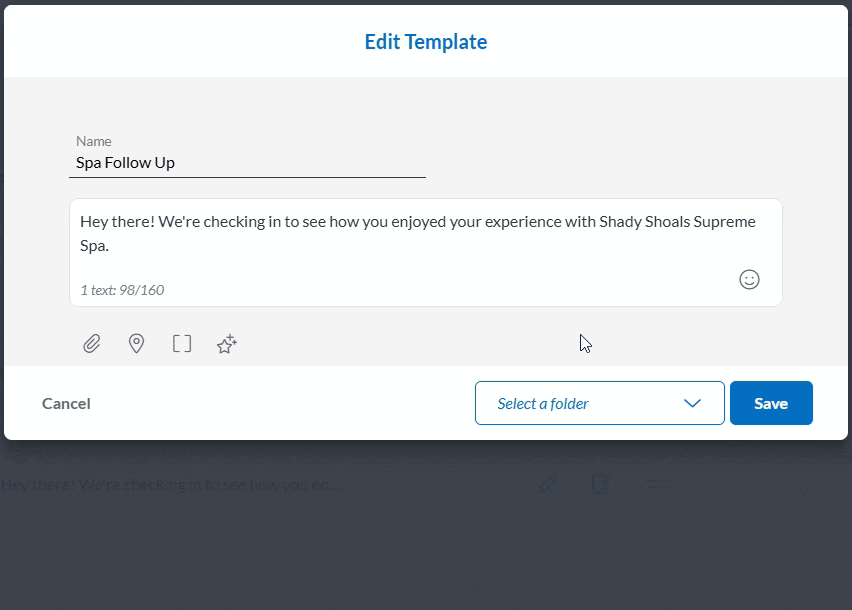The height and width of the screenshot is (610, 852).
Task: Click the Spa Follow Up name text
Action: (124, 162)
